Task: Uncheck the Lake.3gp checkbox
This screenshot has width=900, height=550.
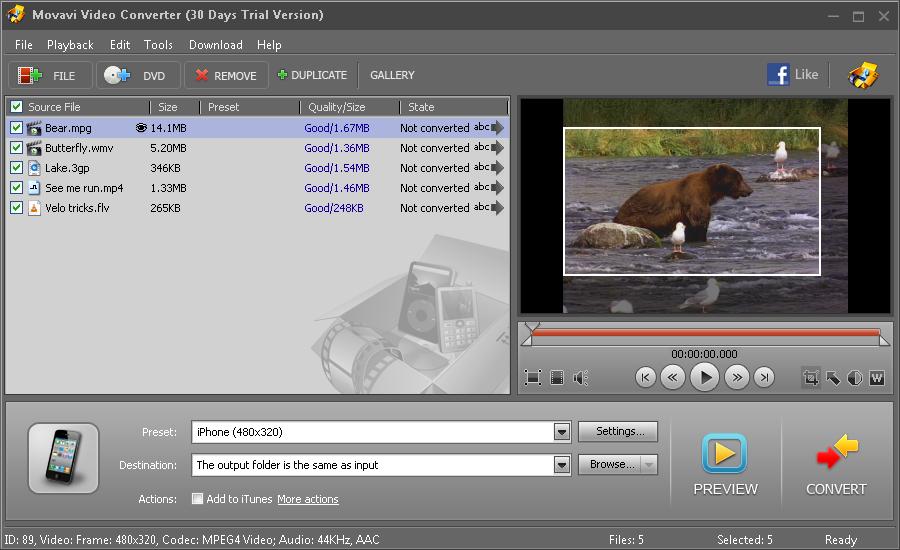Action: coord(17,168)
